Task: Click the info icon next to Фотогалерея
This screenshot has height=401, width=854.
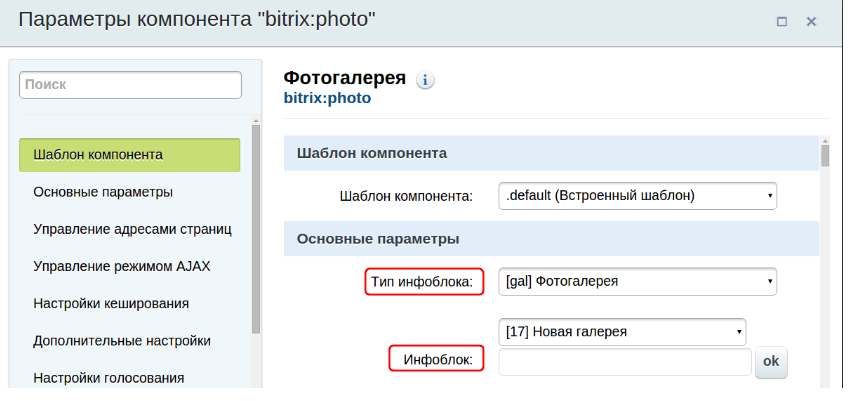Action: (x=426, y=80)
